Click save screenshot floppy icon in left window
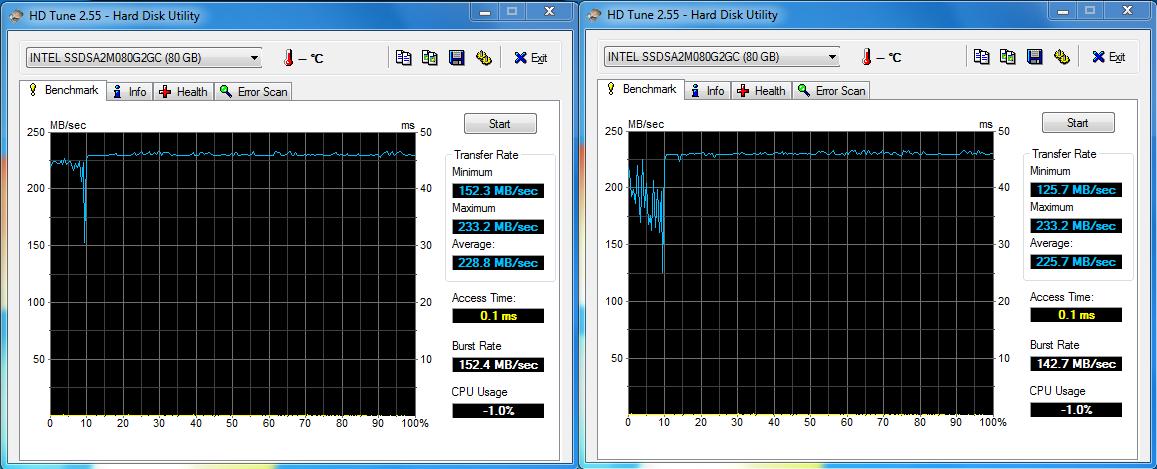1157x469 pixels. tap(457, 58)
